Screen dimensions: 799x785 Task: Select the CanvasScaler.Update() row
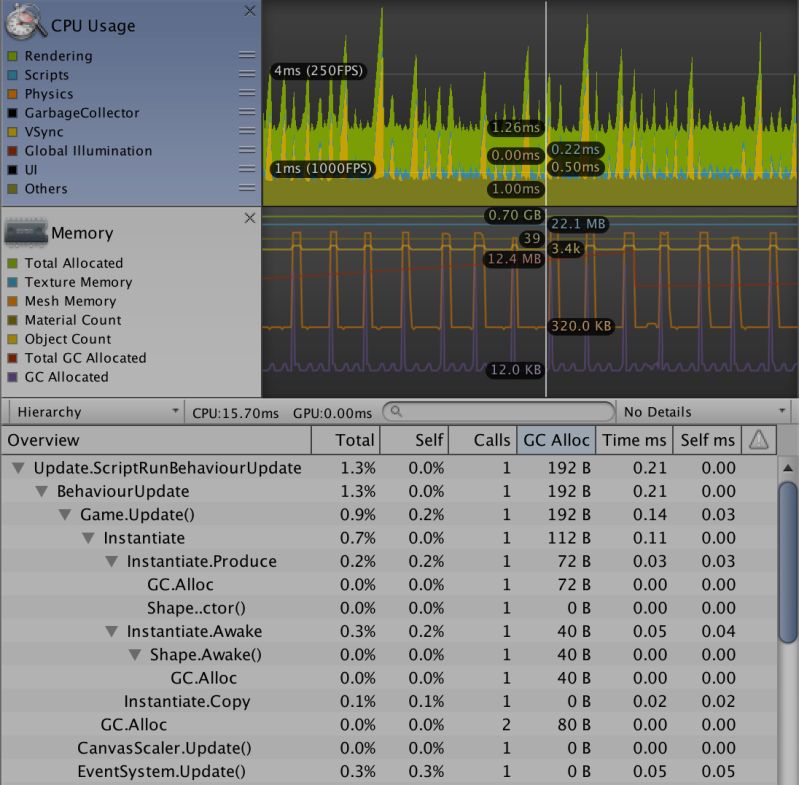tap(389, 748)
